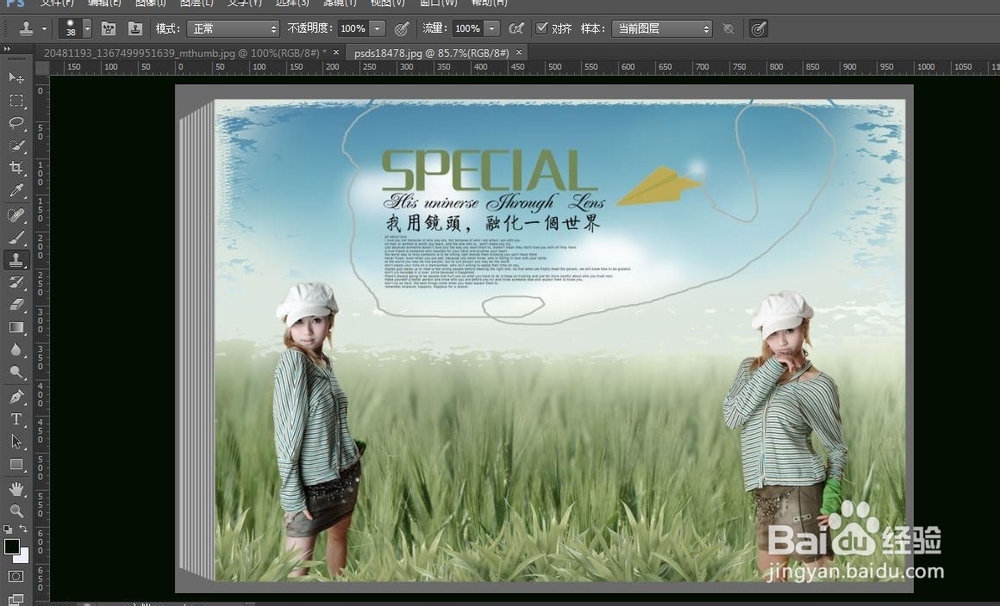Open the 模式 blending mode dropdown
Screen dimensions: 1000x606
pyautogui.click(x=232, y=29)
